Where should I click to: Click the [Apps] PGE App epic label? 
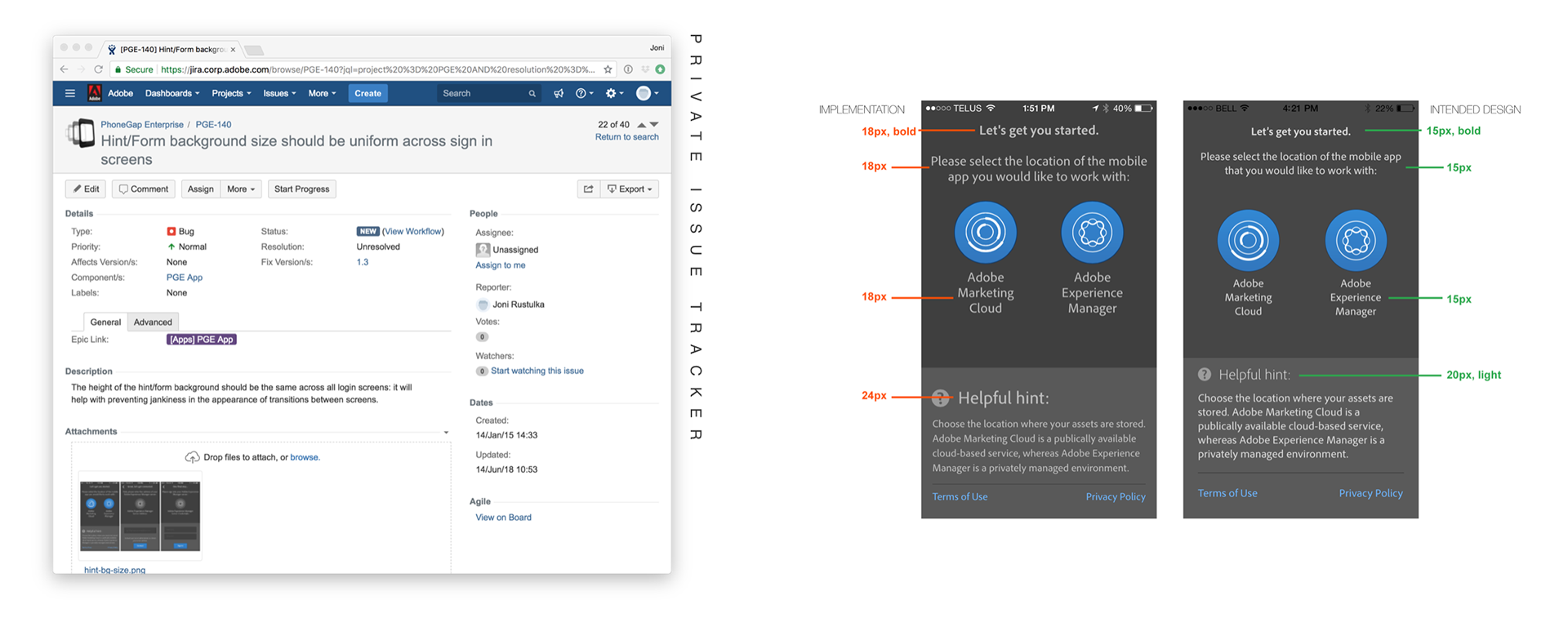[x=202, y=340]
